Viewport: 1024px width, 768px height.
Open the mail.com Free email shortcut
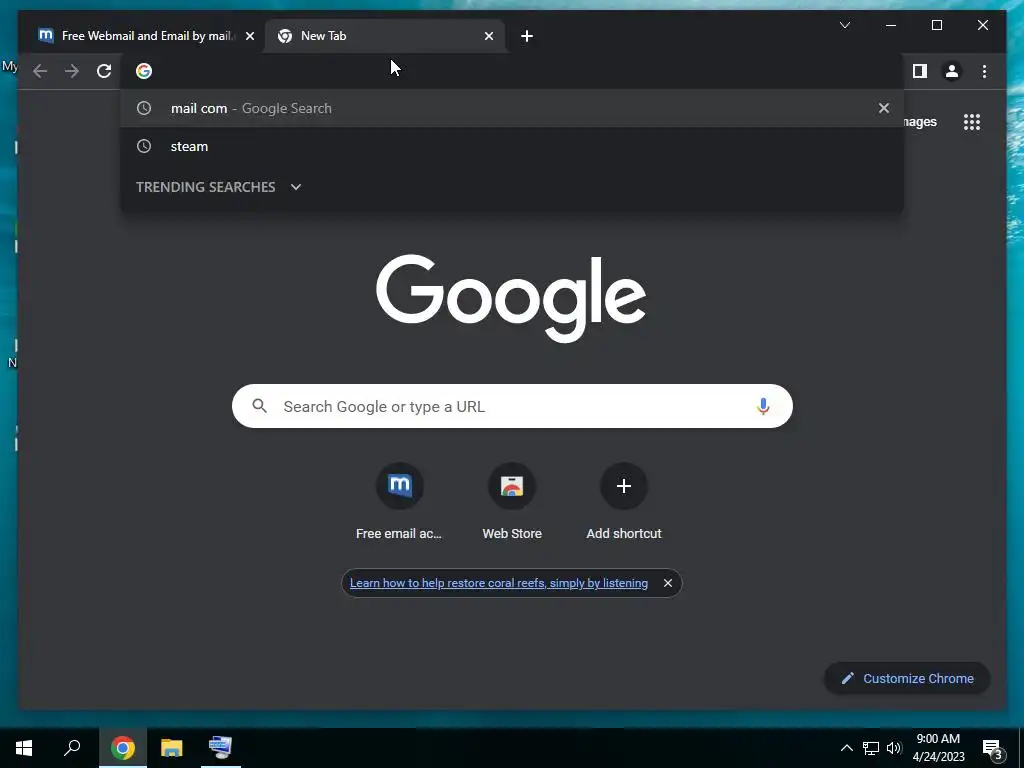click(x=399, y=502)
